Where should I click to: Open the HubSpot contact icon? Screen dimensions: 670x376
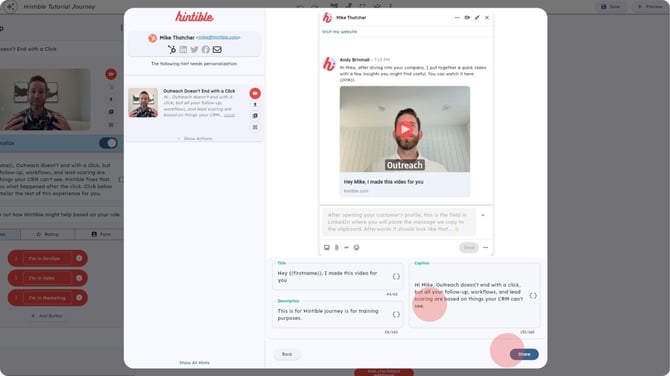172,50
